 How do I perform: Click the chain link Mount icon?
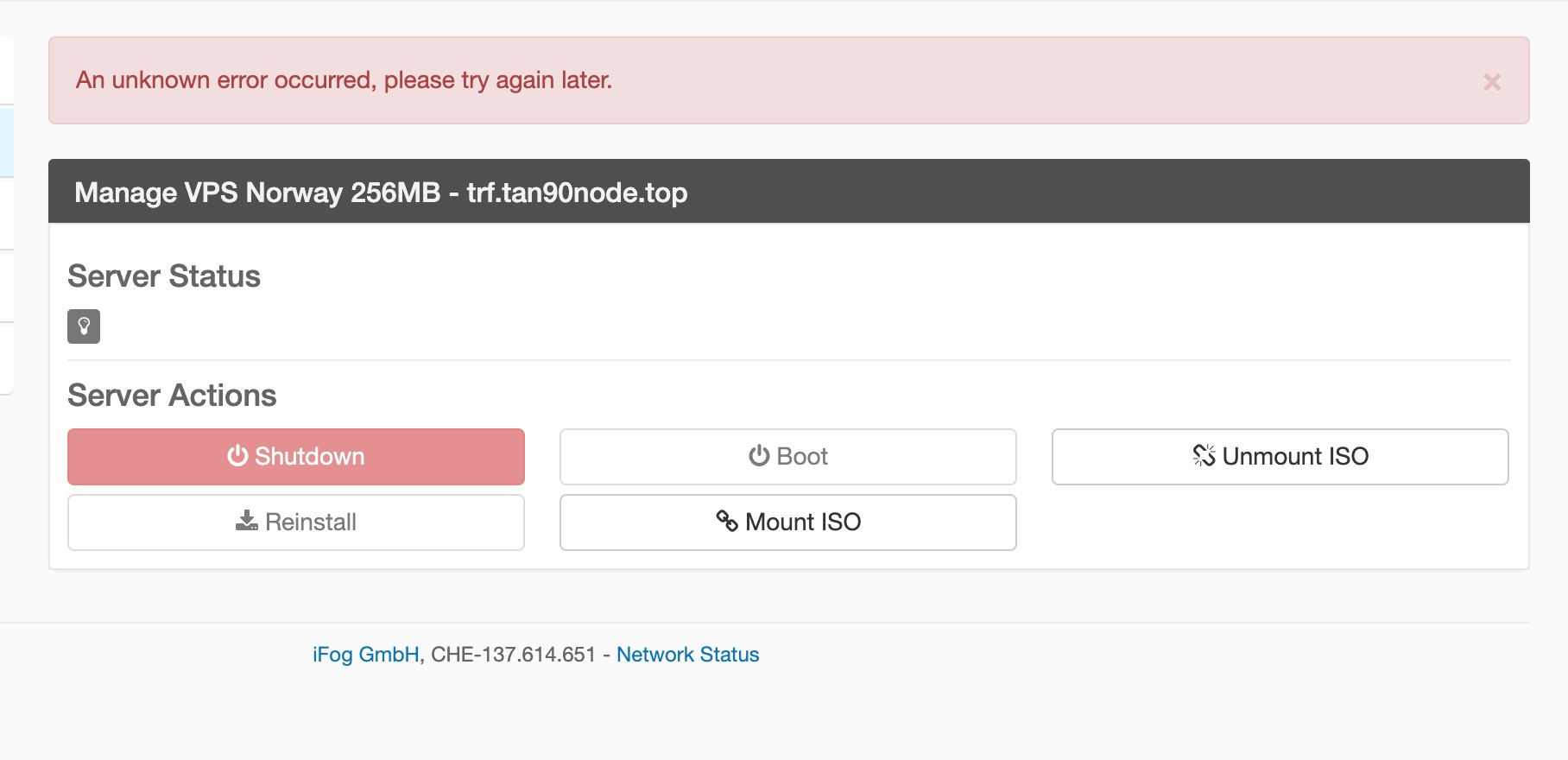coord(727,521)
